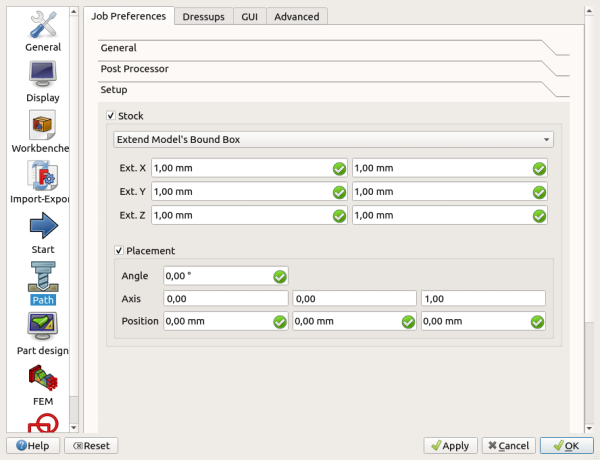Click Ext. Y first value field
The width and height of the screenshot is (600, 460).
point(249,192)
